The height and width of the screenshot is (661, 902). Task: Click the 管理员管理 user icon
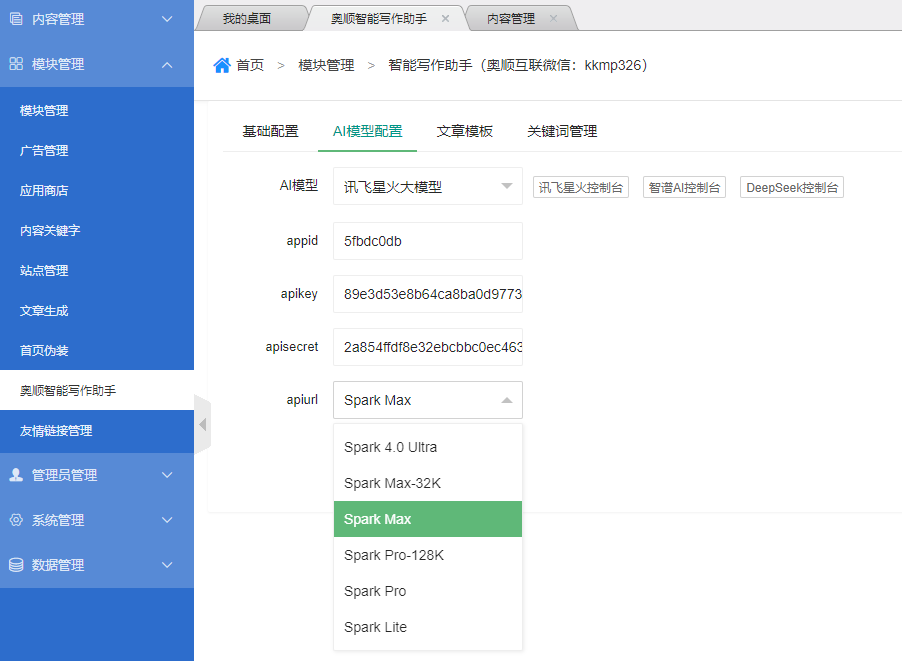coord(16,475)
